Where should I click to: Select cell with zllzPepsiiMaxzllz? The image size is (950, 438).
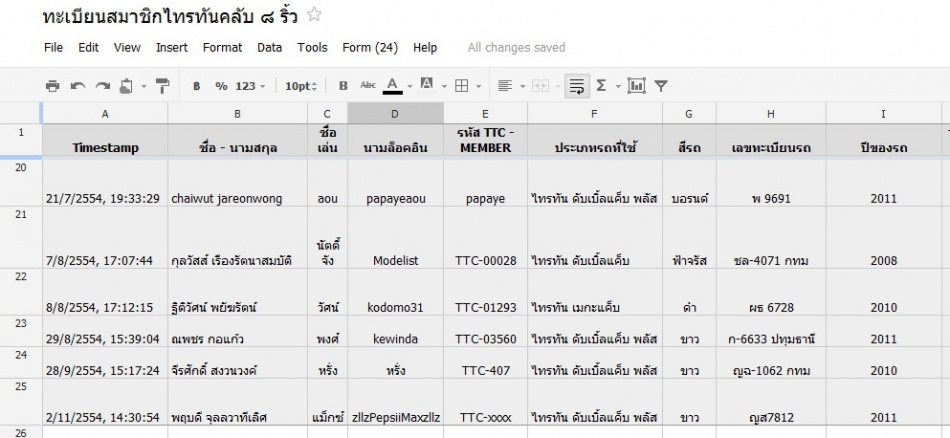395,402
